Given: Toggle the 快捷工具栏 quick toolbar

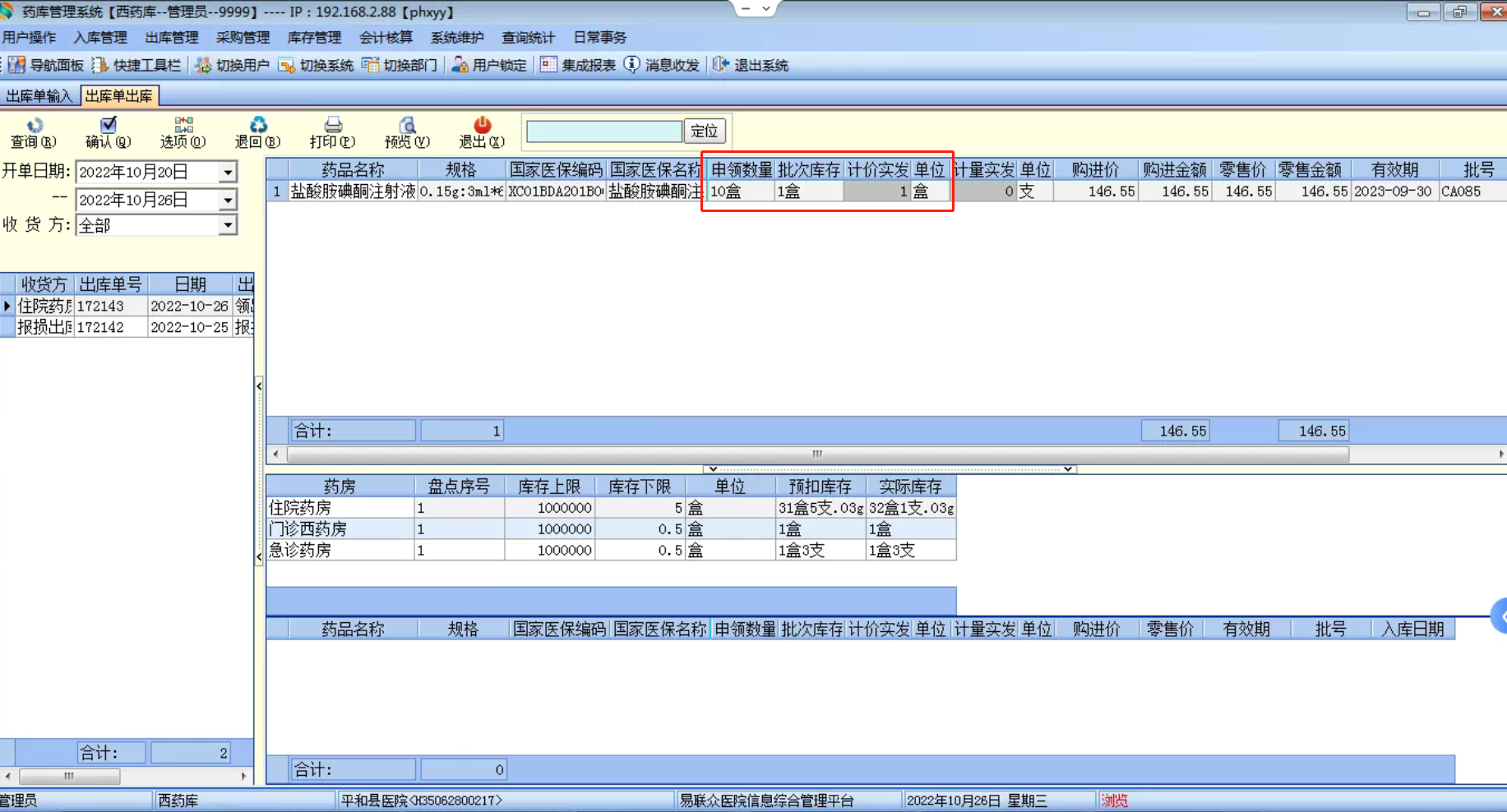Looking at the screenshot, I should click(136, 65).
